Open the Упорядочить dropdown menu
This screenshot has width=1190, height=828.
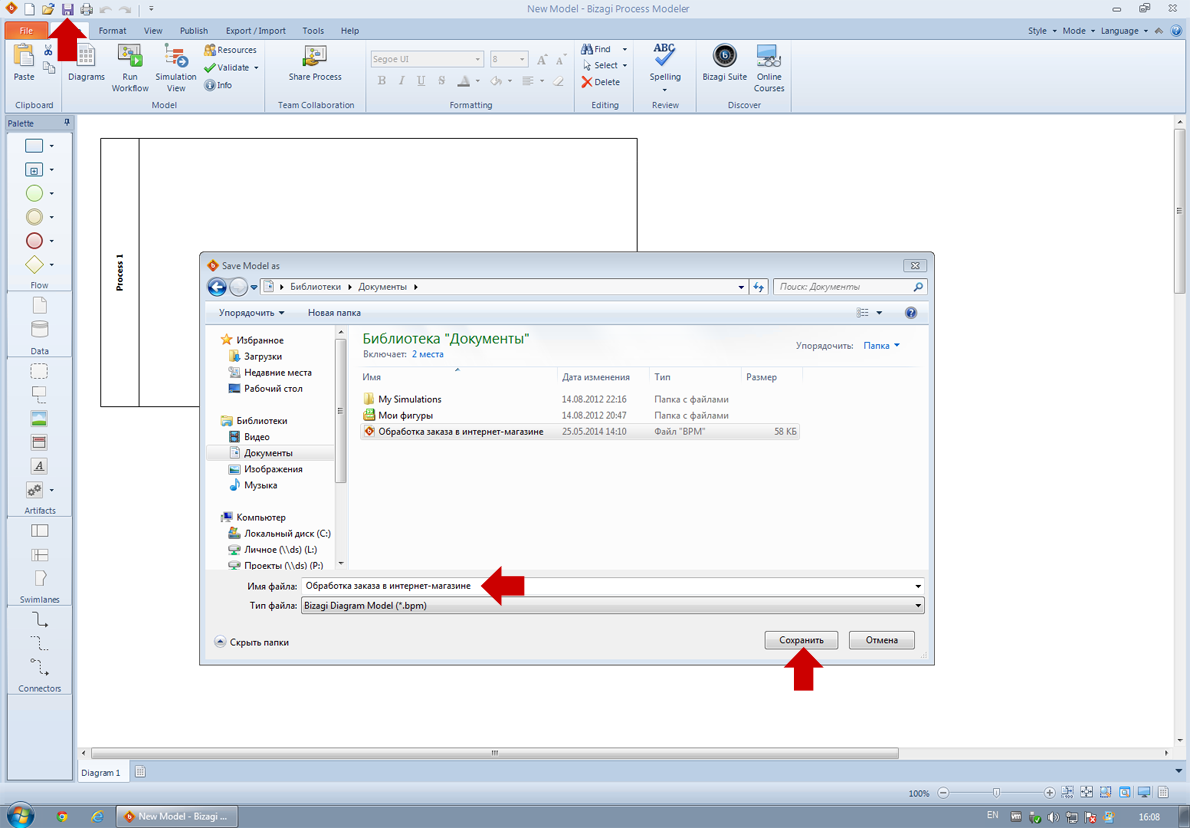(x=251, y=313)
